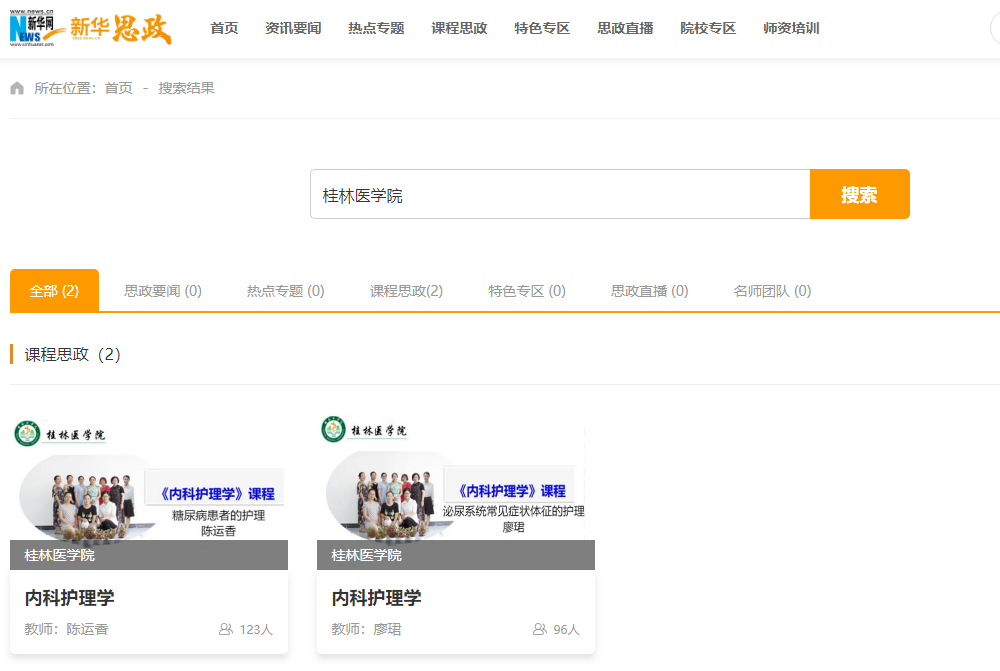Click viewer count icon on 陈运香 course
The width and height of the screenshot is (1000, 671).
(226, 629)
